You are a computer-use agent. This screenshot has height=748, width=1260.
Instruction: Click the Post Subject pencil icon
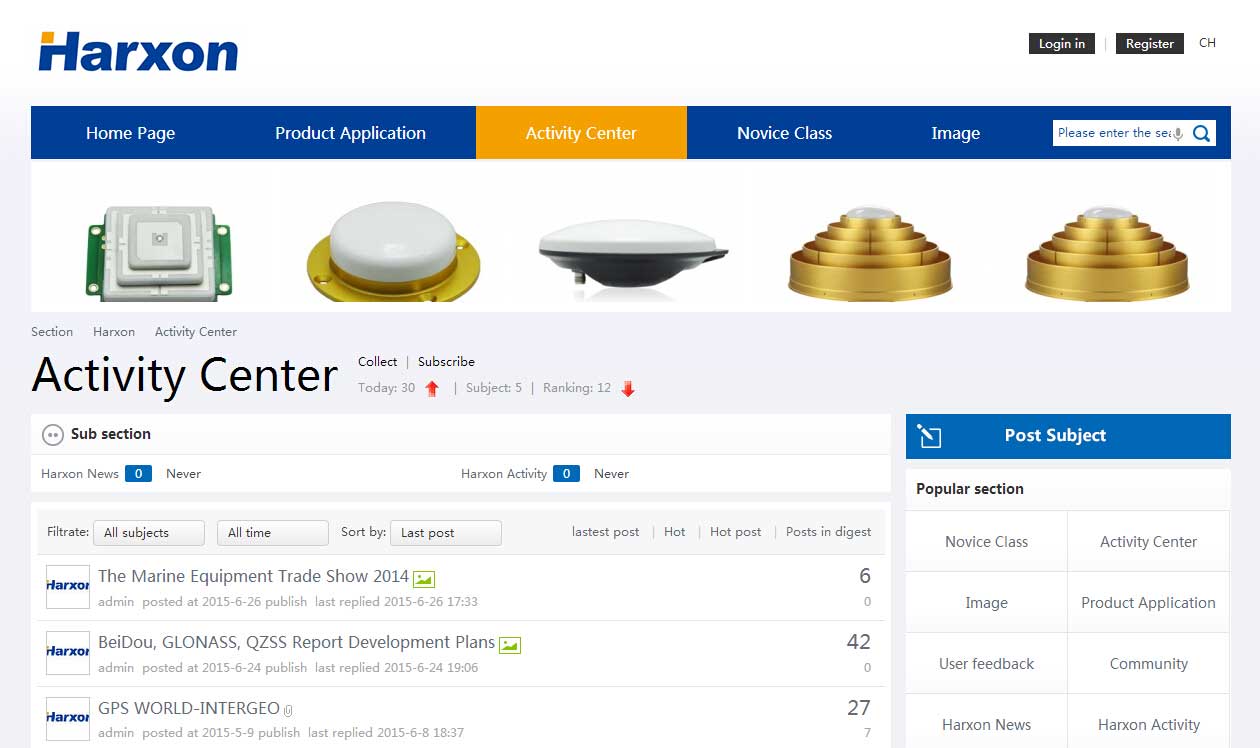pyautogui.click(x=929, y=436)
